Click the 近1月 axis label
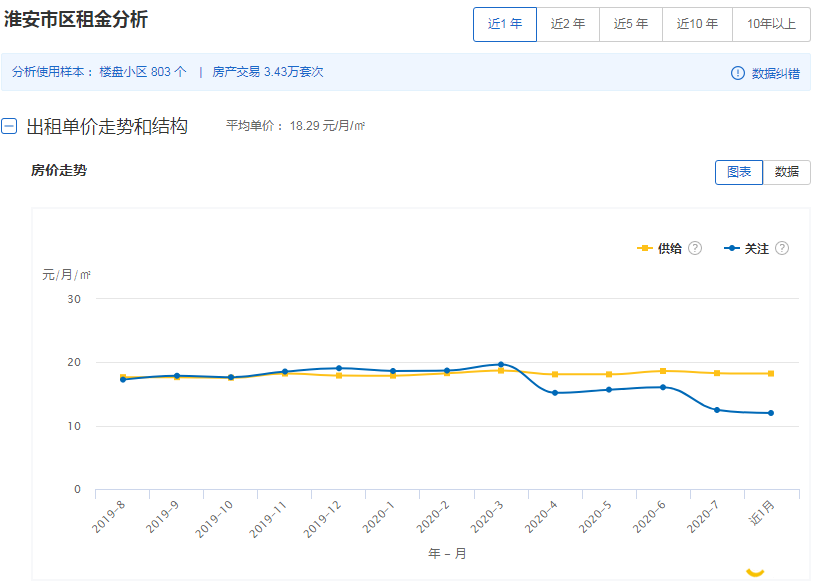The height and width of the screenshot is (585, 816). (x=761, y=512)
